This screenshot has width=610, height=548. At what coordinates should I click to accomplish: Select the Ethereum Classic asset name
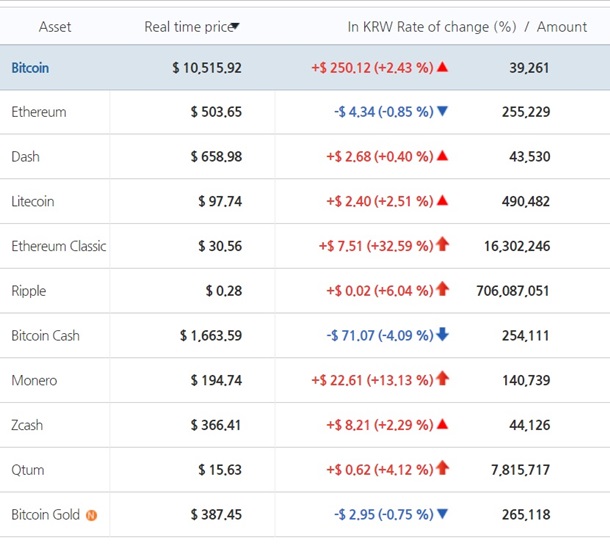coord(59,246)
